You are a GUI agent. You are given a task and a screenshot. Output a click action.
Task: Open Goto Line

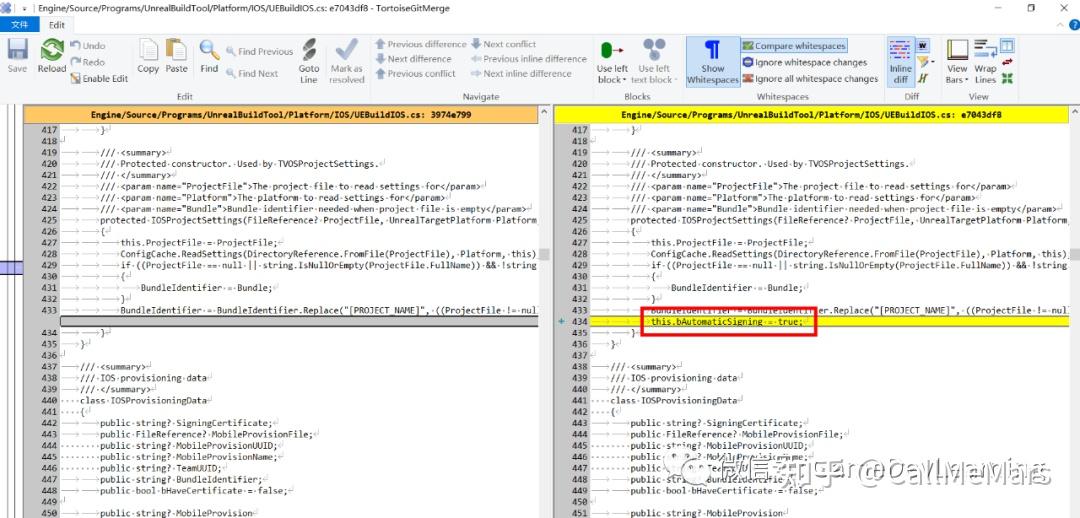pos(309,61)
